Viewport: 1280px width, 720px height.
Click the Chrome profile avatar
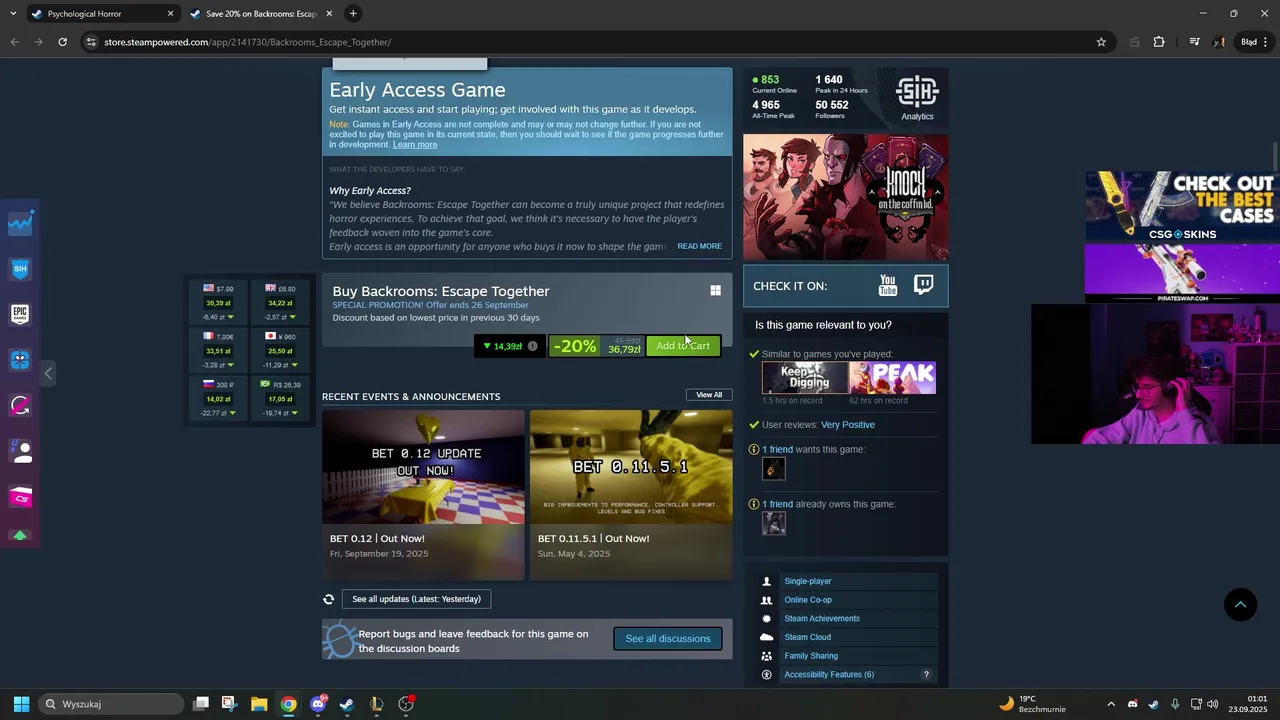1219,42
